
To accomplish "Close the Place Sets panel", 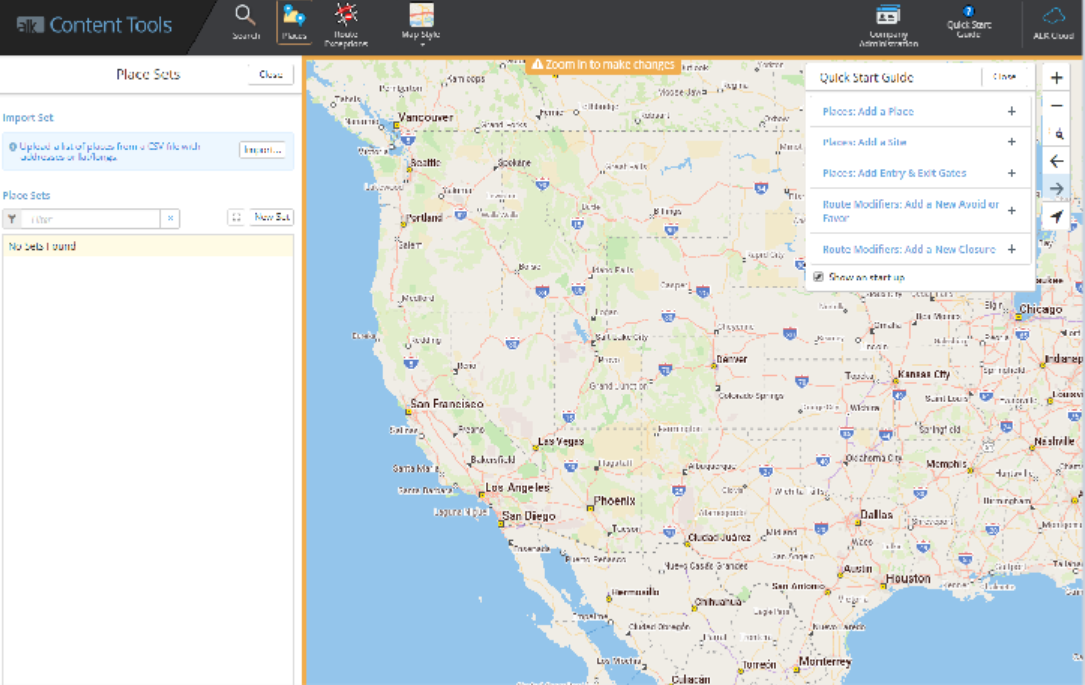I will (270, 75).
